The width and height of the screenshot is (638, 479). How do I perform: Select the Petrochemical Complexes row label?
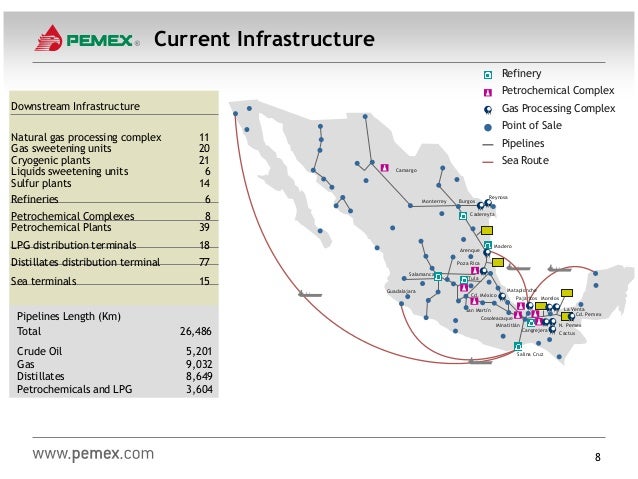coord(72,216)
